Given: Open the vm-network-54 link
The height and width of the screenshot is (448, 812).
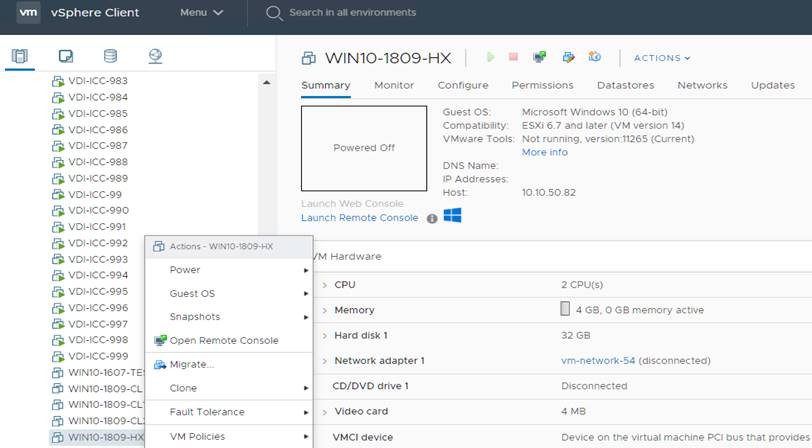Looking at the screenshot, I should 598,361.
